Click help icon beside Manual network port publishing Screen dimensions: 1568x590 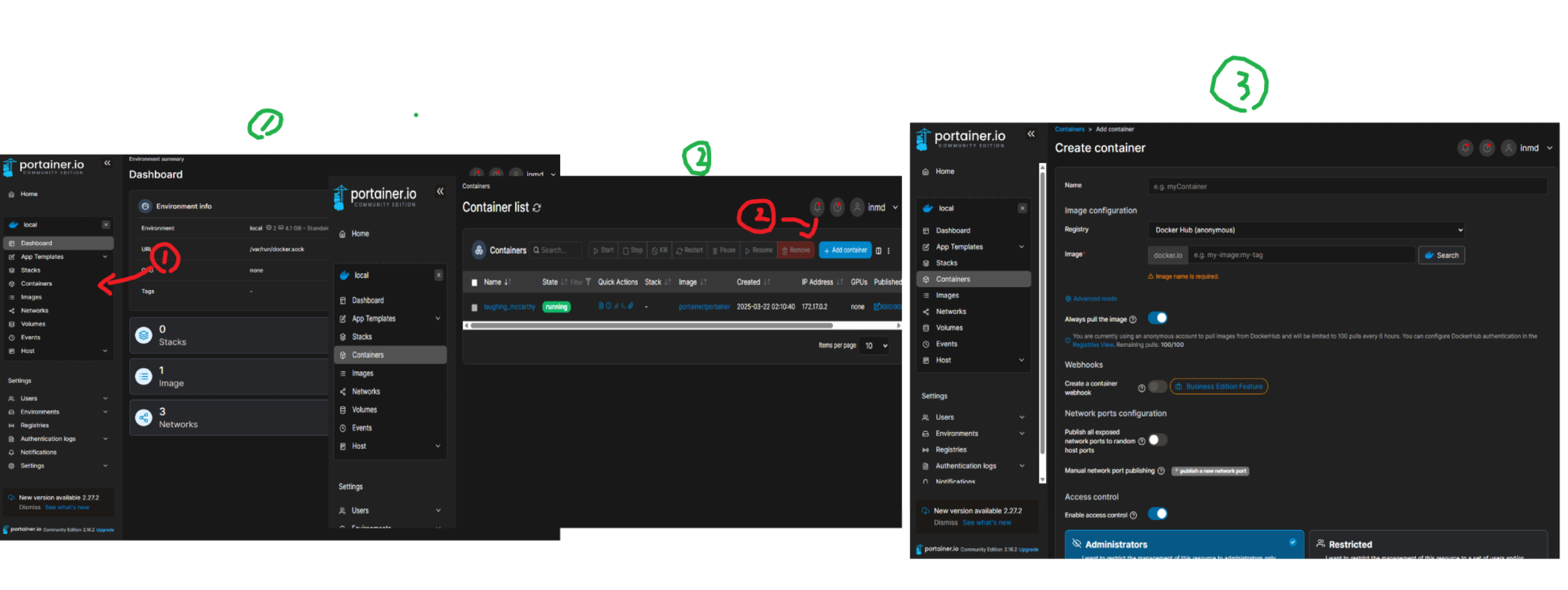click(1161, 471)
